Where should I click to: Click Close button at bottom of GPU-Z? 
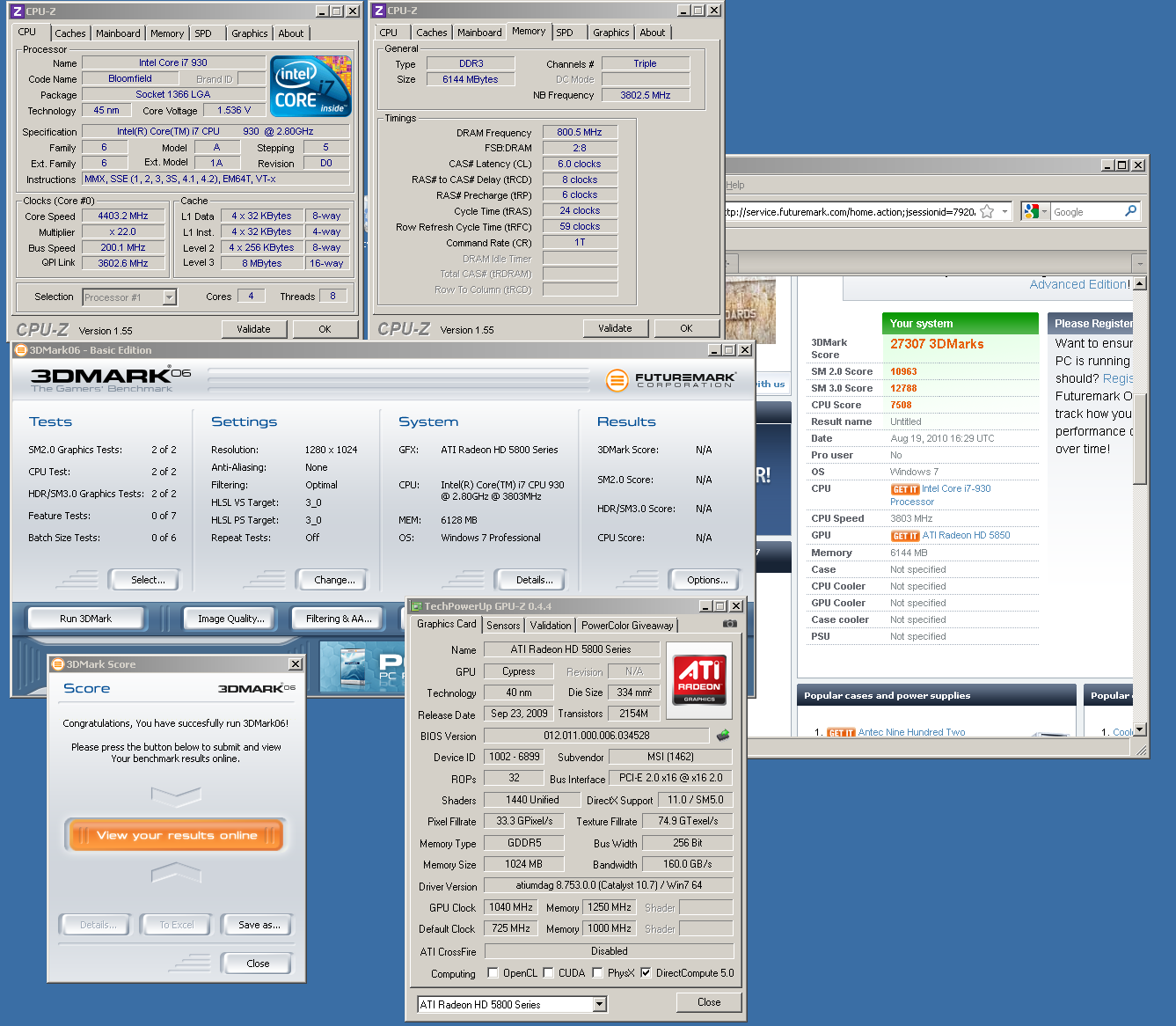(709, 1002)
